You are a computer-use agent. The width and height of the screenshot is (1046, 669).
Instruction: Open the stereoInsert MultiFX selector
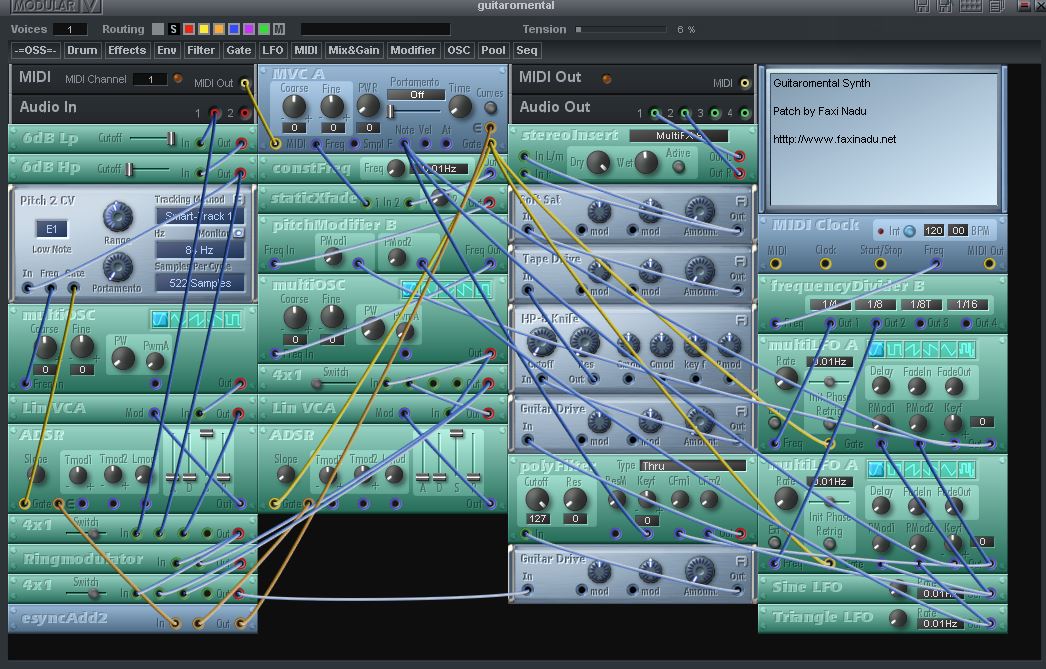click(678, 135)
